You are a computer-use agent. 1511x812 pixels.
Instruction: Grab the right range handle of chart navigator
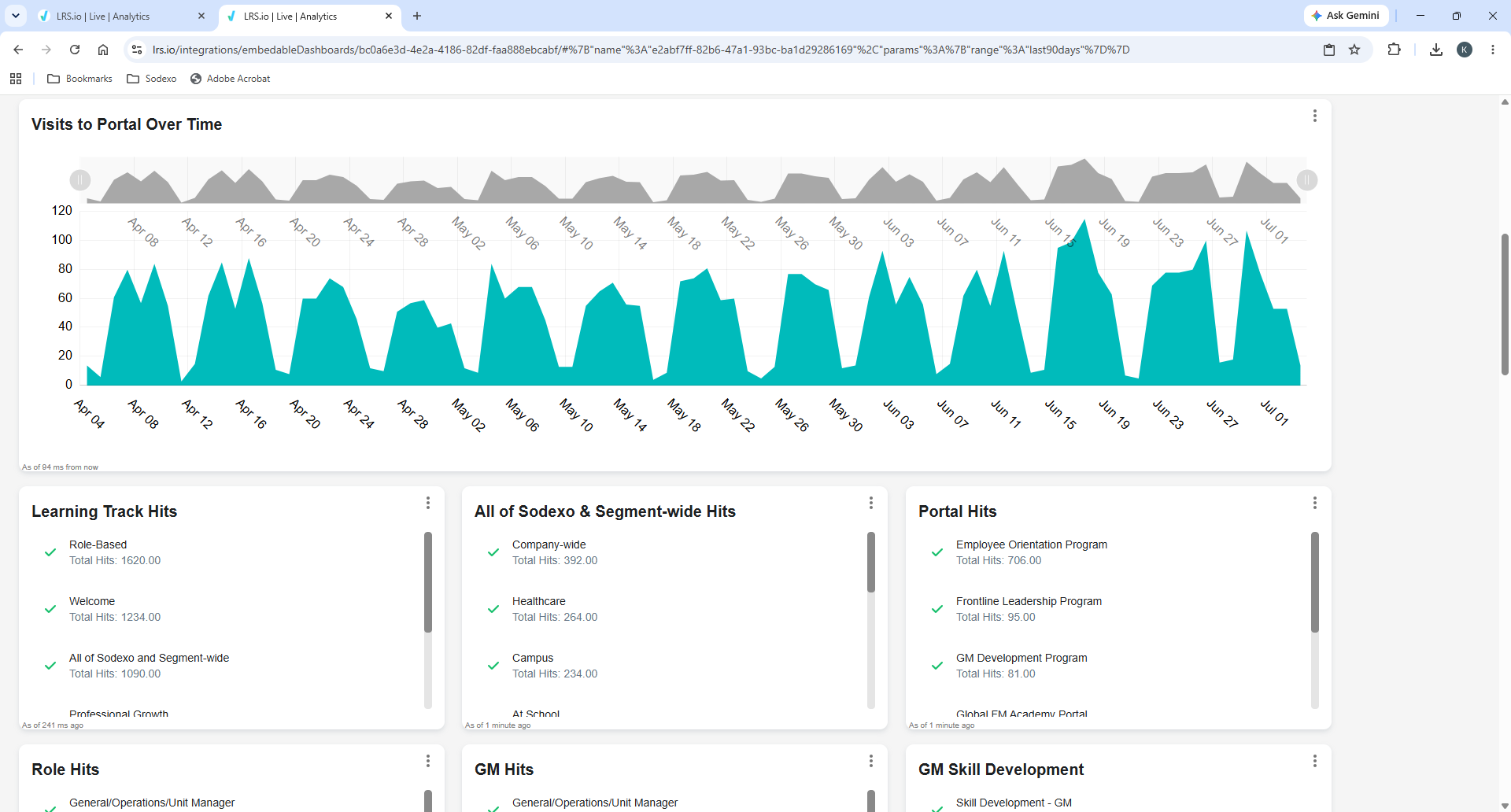point(1307,180)
